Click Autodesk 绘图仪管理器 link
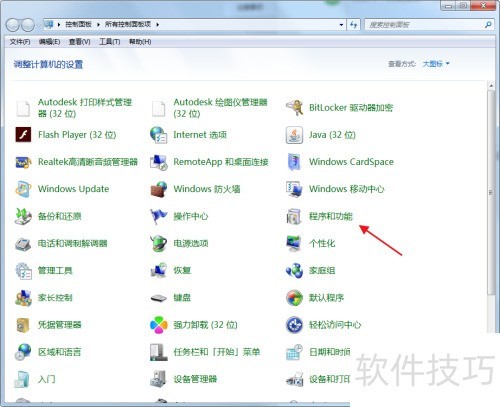 [220, 108]
